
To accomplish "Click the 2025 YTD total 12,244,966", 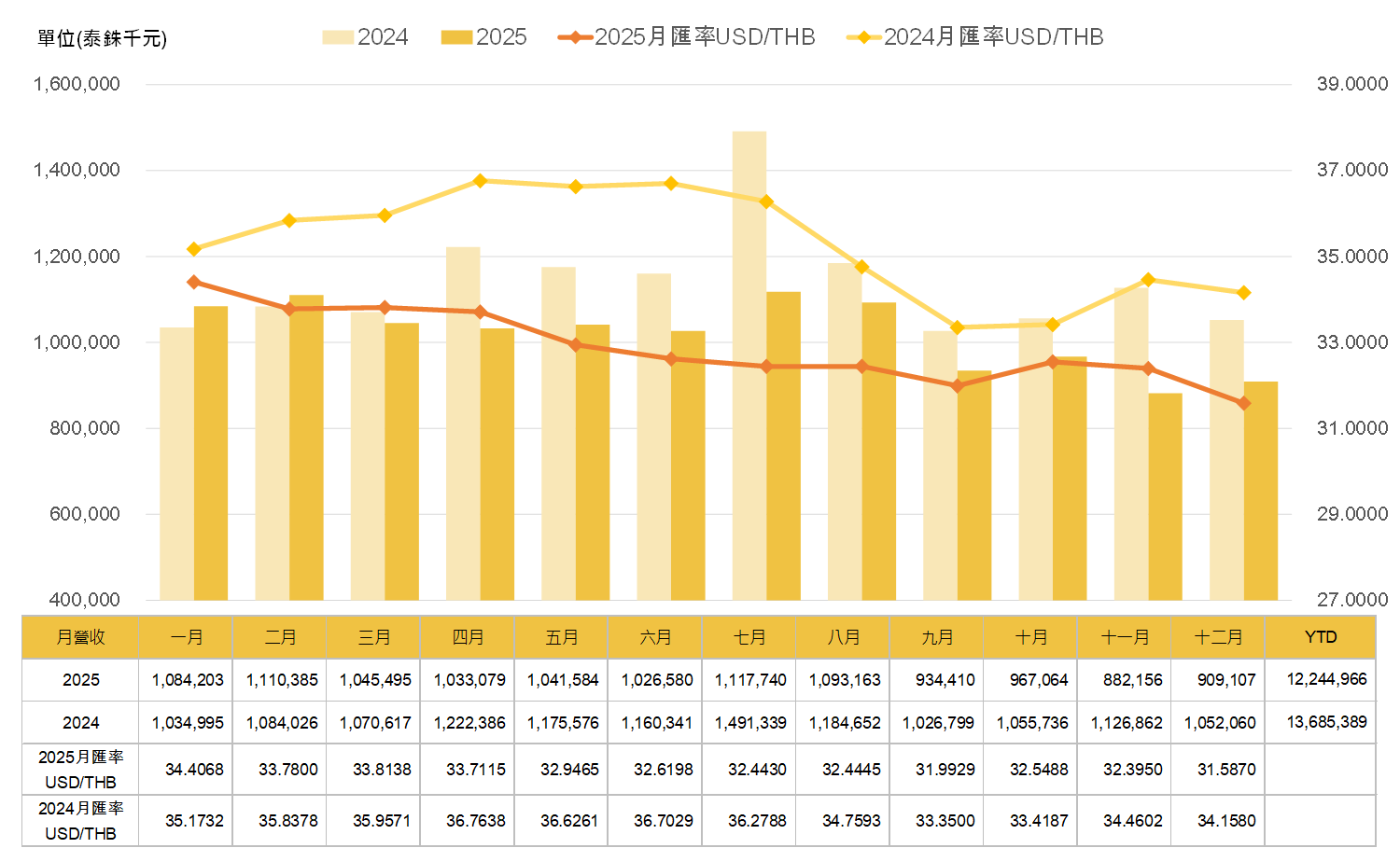I will pyautogui.click(x=1326, y=679).
